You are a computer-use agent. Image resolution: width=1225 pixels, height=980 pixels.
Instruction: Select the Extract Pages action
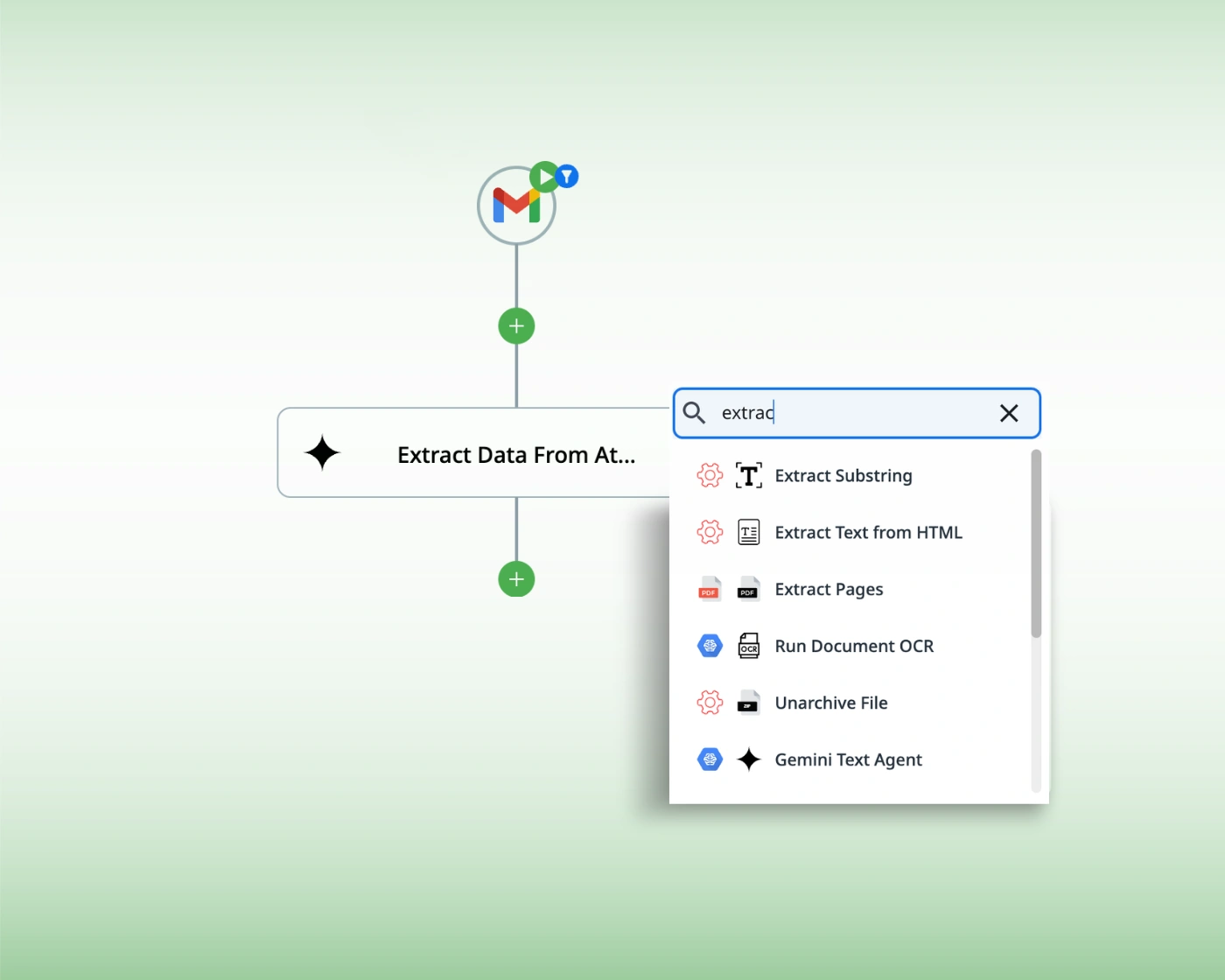pos(829,590)
